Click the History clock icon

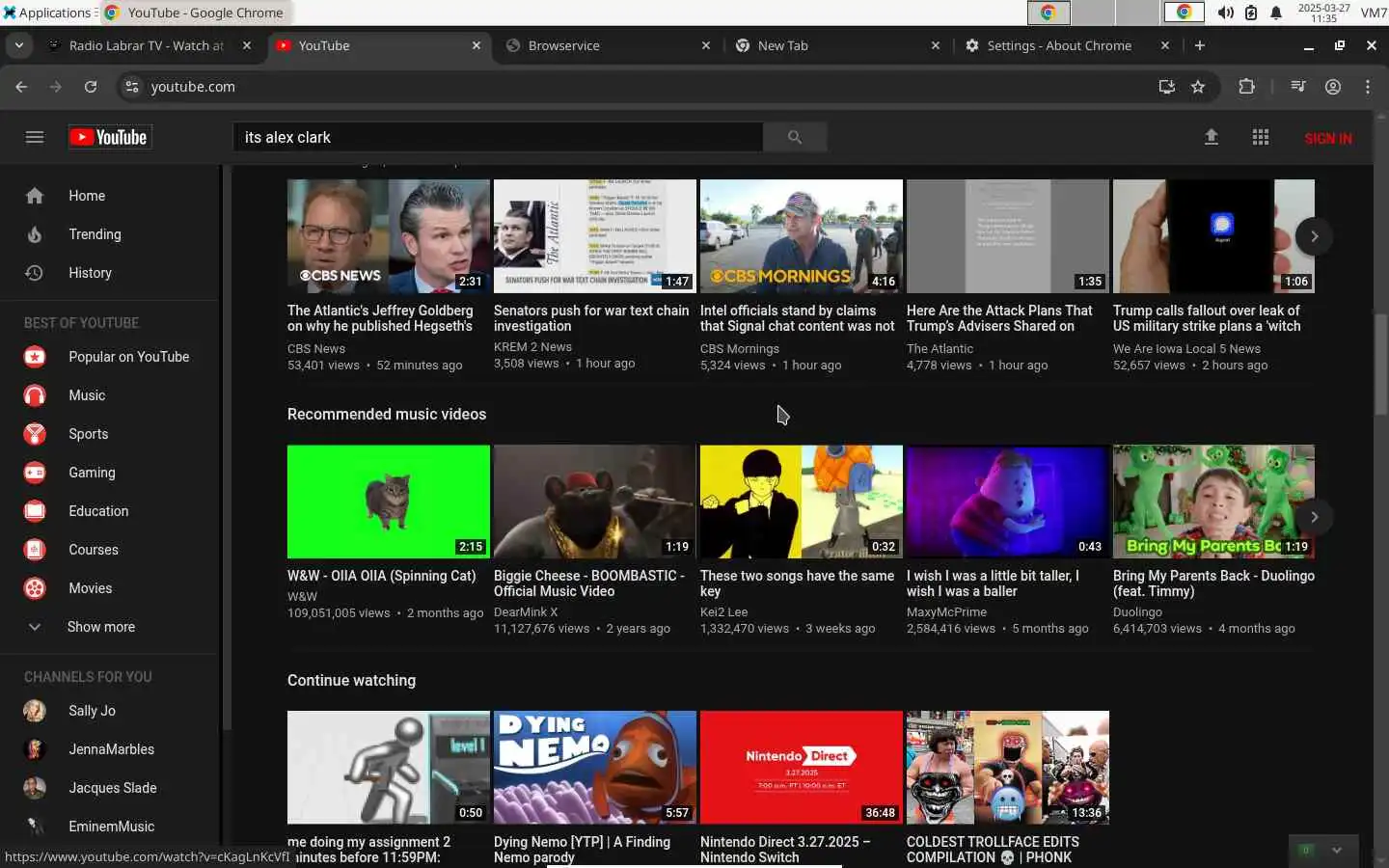click(x=35, y=273)
